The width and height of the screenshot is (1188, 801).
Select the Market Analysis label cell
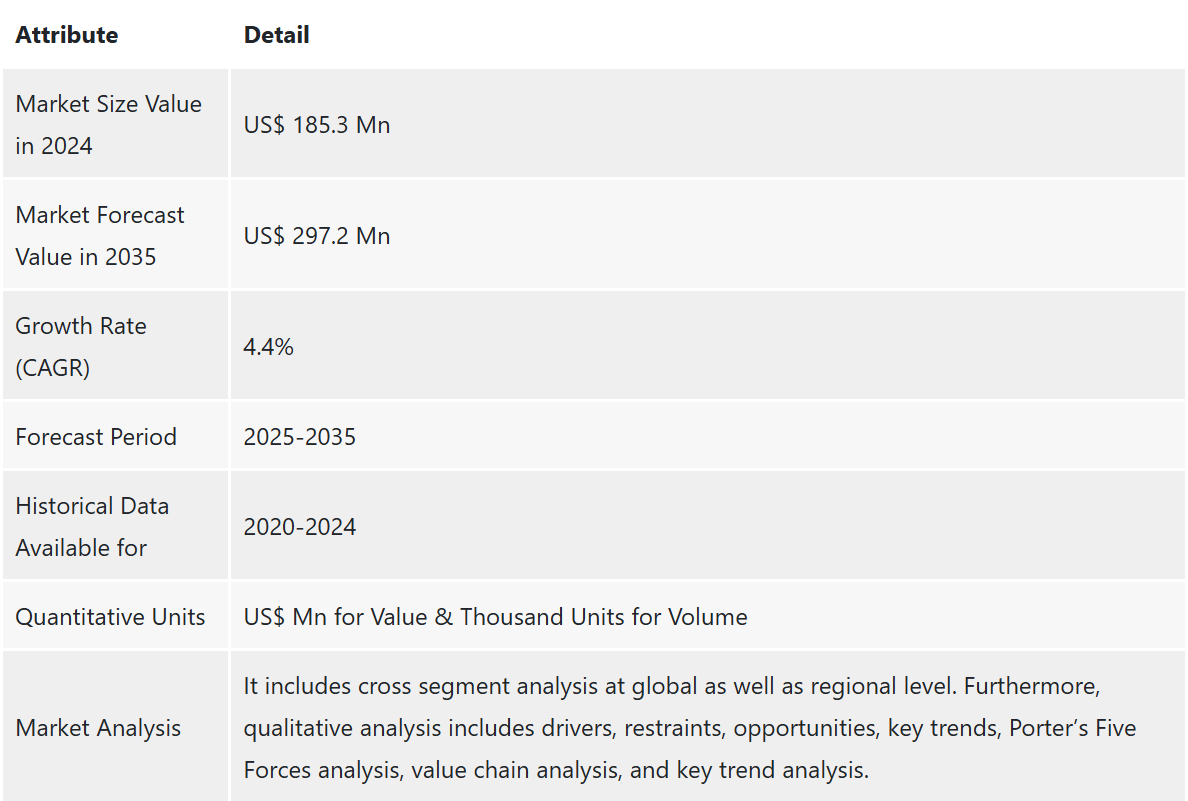point(115,727)
